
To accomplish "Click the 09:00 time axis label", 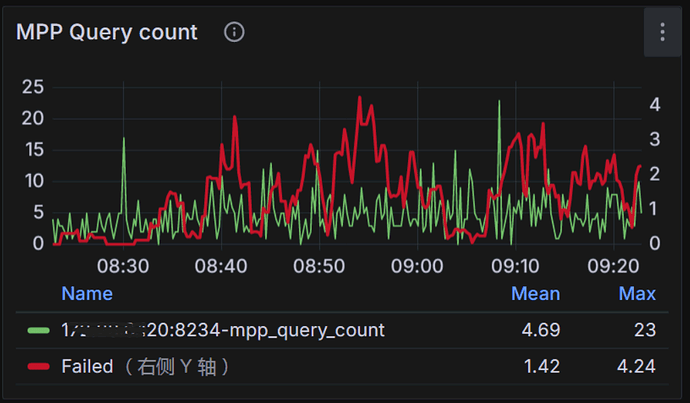I will click(417, 266).
